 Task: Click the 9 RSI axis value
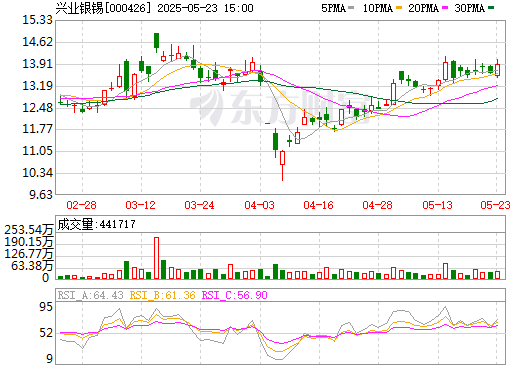[49, 359]
